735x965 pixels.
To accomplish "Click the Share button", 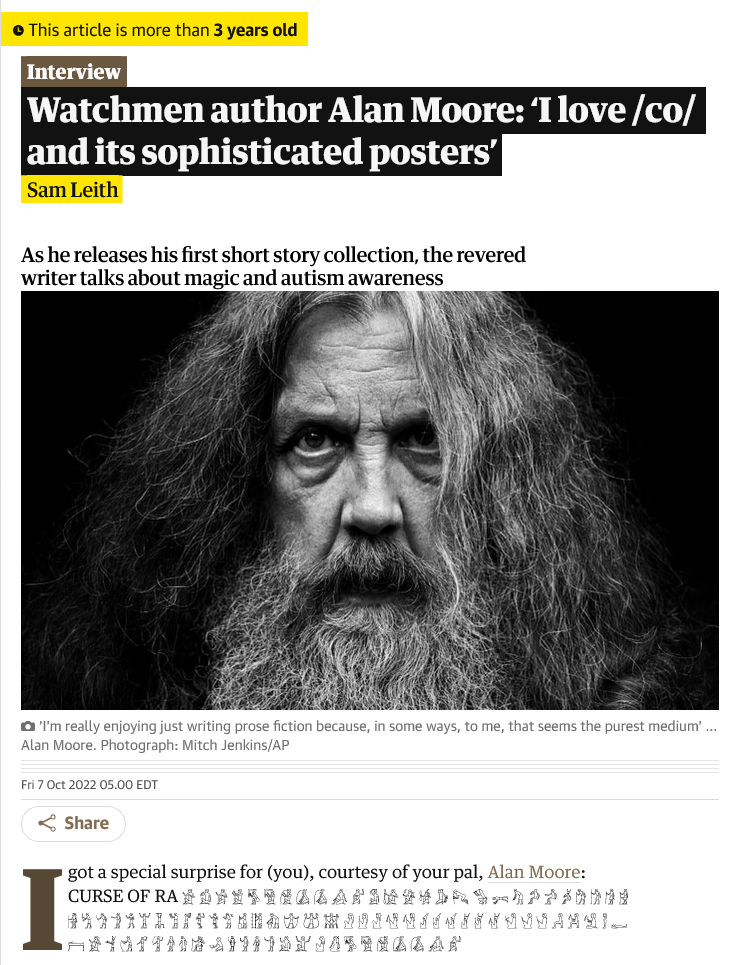I will 73,823.
